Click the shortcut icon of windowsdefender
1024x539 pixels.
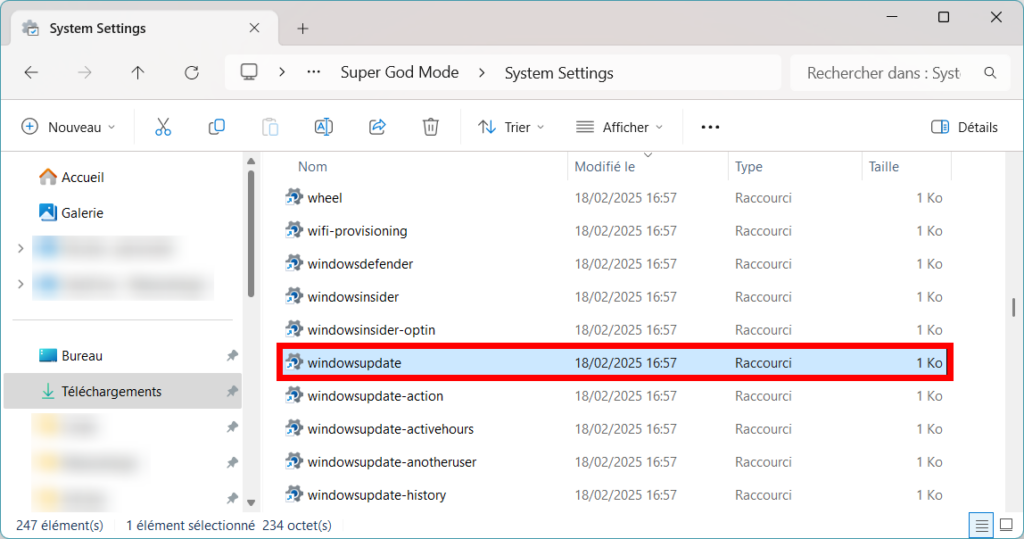point(294,263)
